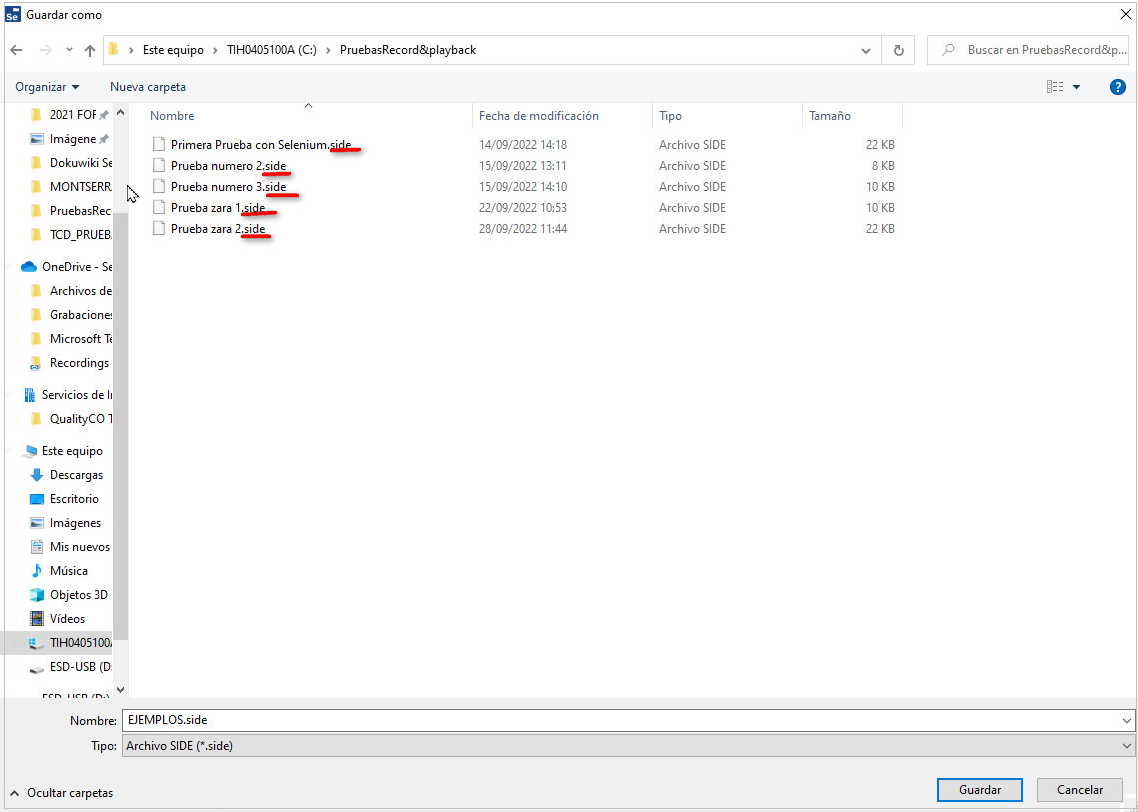The width and height of the screenshot is (1138, 812).
Task: Click the Up one level arrow
Action: click(90, 50)
